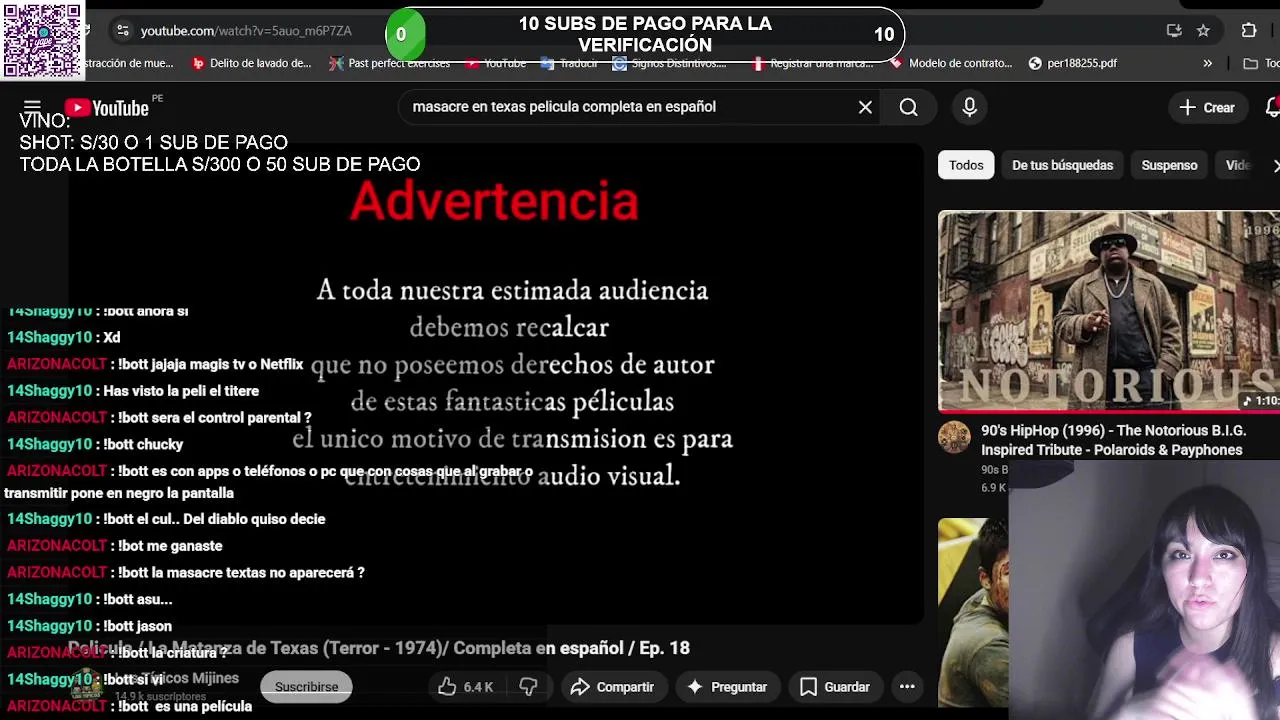Start voice search with the microphone
This screenshot has width=1280, height=720.
click(969, 107)
